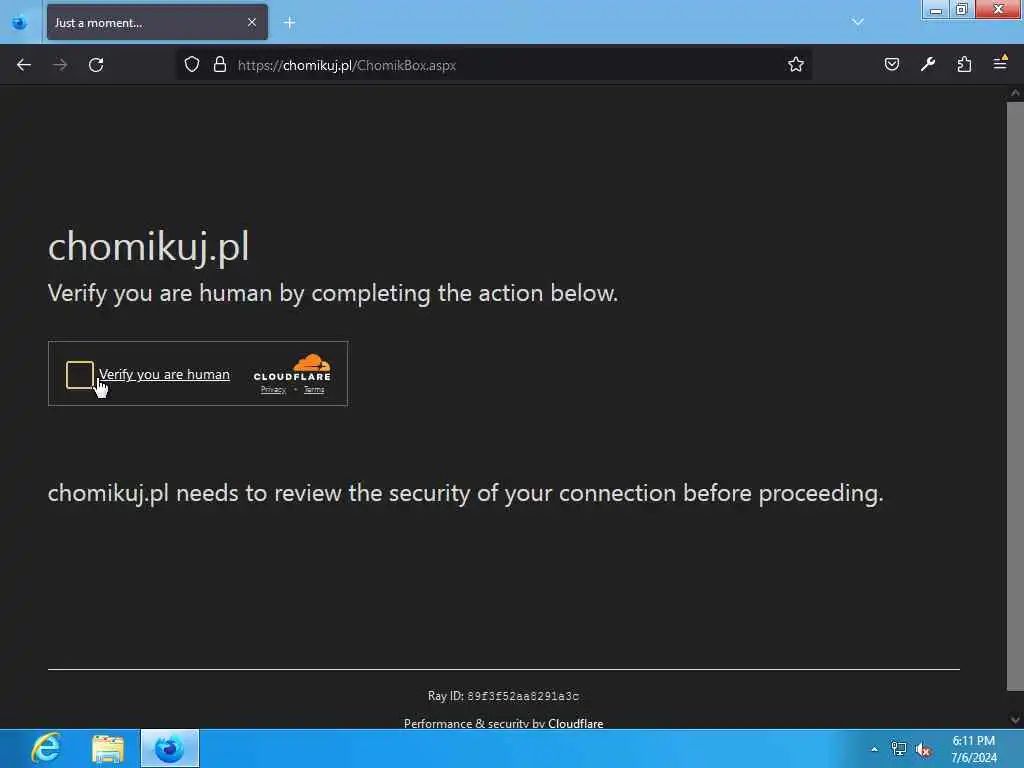Open developer tools wrench icon
This screenshot has width=1024, height=768.
[x=927, y=64]
